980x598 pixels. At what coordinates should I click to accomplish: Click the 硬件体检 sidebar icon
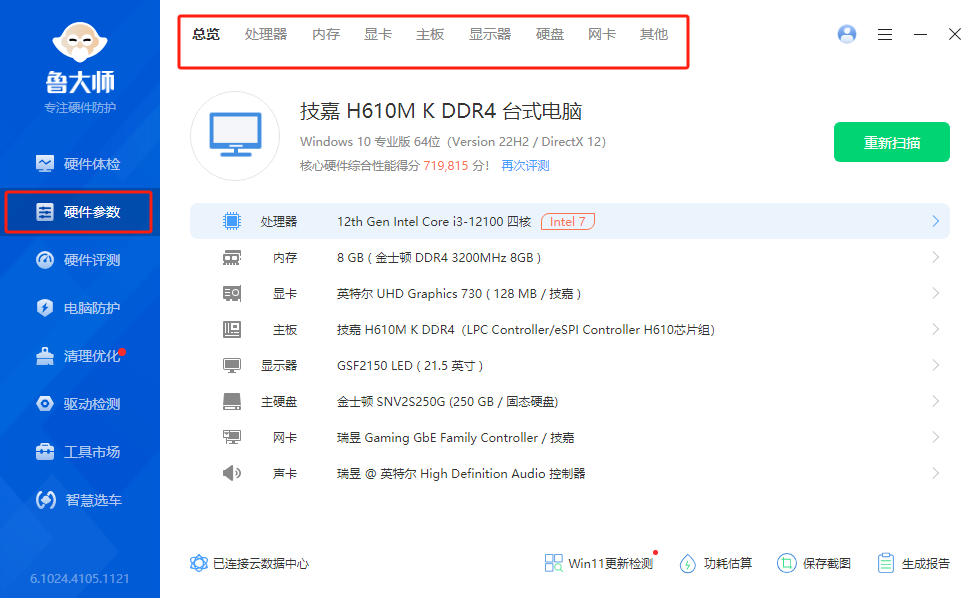click(45, 164)
